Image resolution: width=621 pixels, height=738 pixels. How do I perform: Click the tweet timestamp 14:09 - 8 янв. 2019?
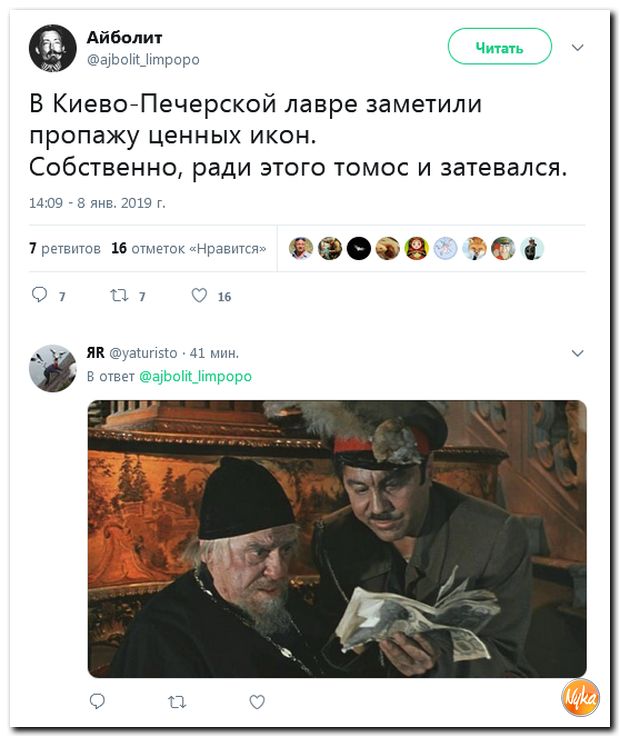click(97, 203)
